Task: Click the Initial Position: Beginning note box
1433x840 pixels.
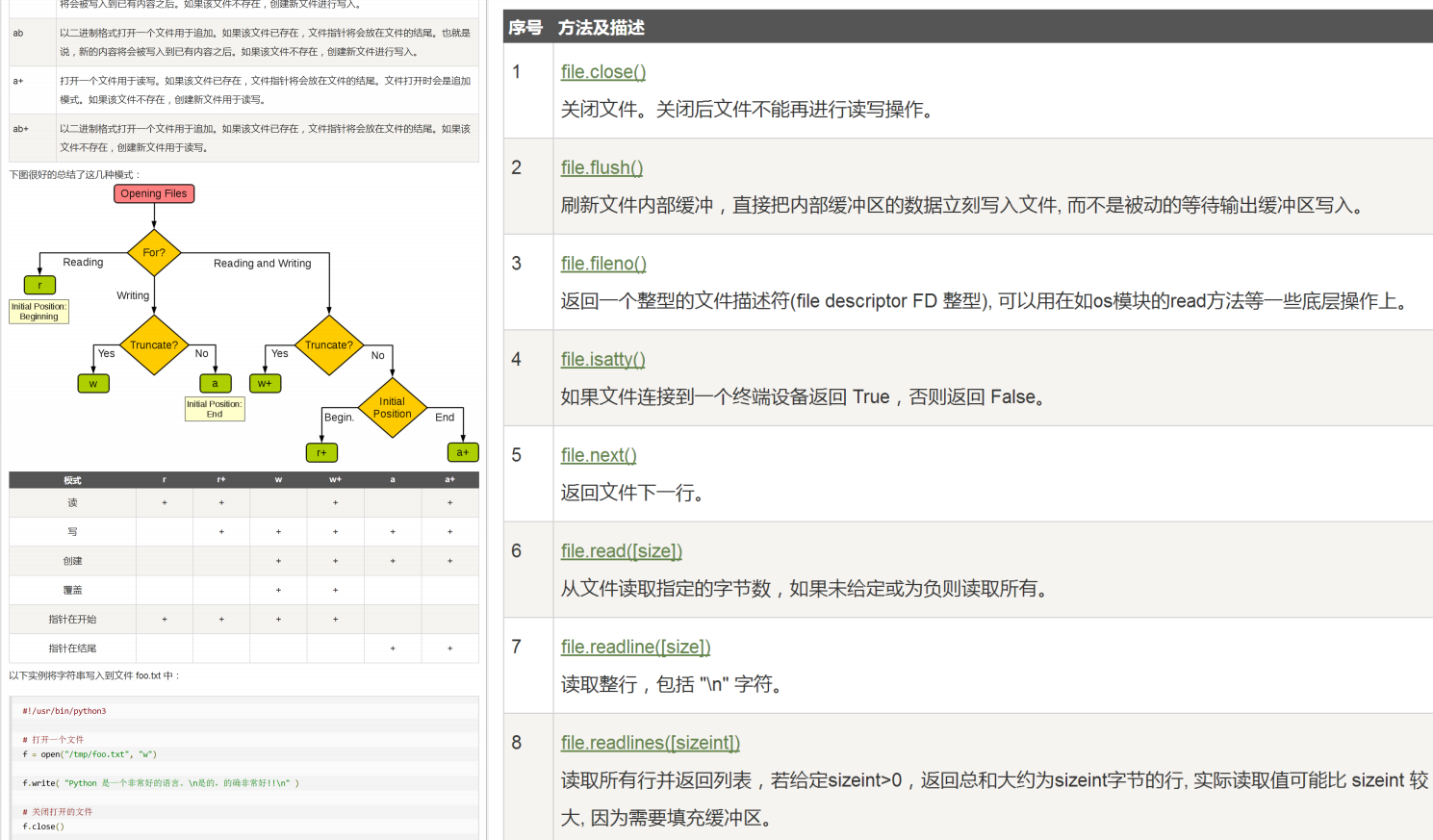Action: tap(38, 311)
